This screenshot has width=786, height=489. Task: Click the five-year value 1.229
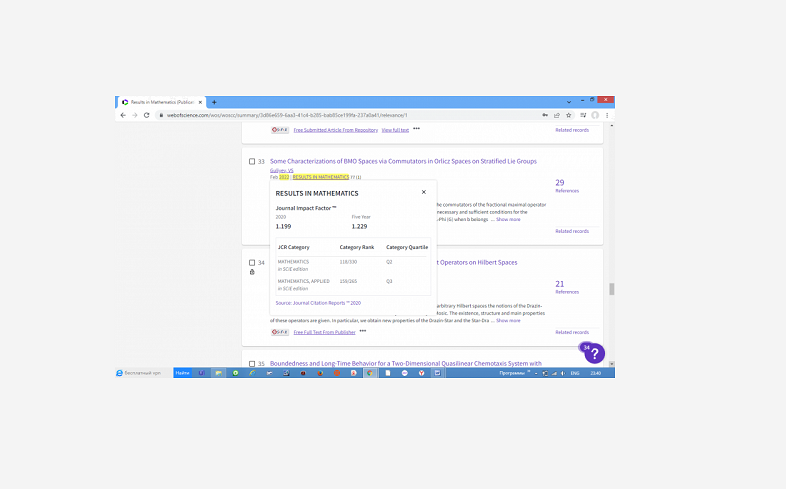tap(359, 226)
